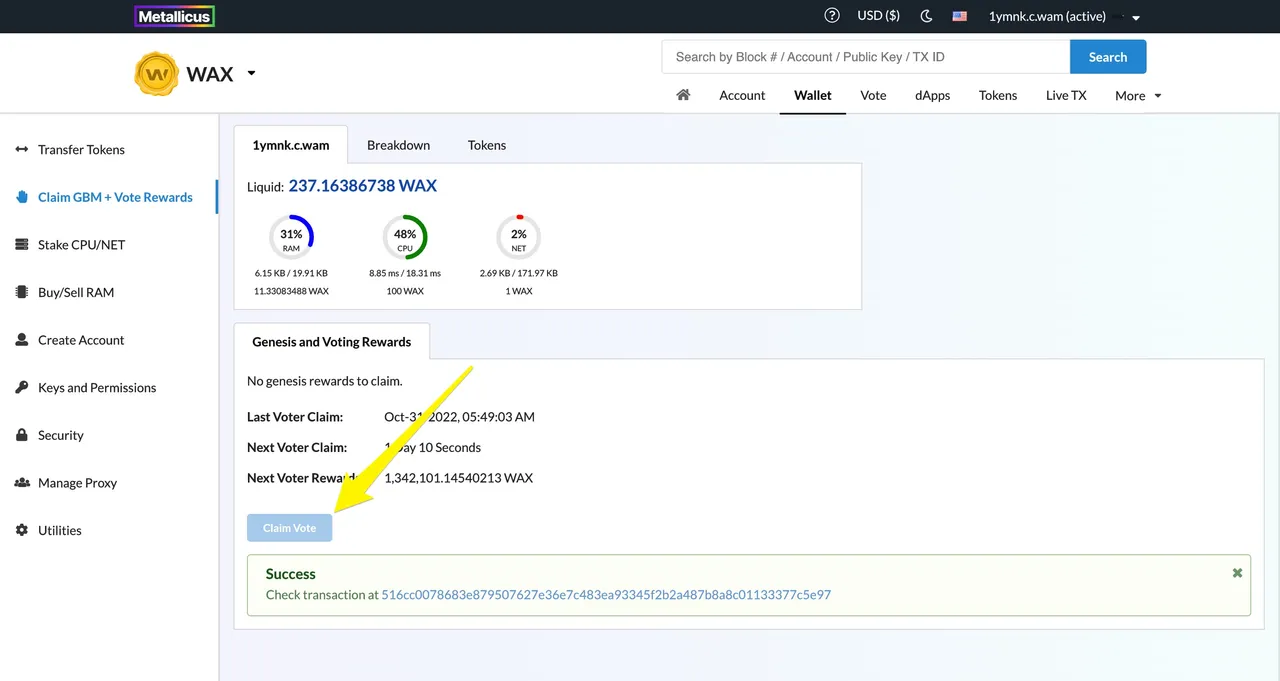Viewport: 1280px width, 681px height.
Task: Click the gold WAX coin logo
Action: pyautogui.click(x=157, y=74)
